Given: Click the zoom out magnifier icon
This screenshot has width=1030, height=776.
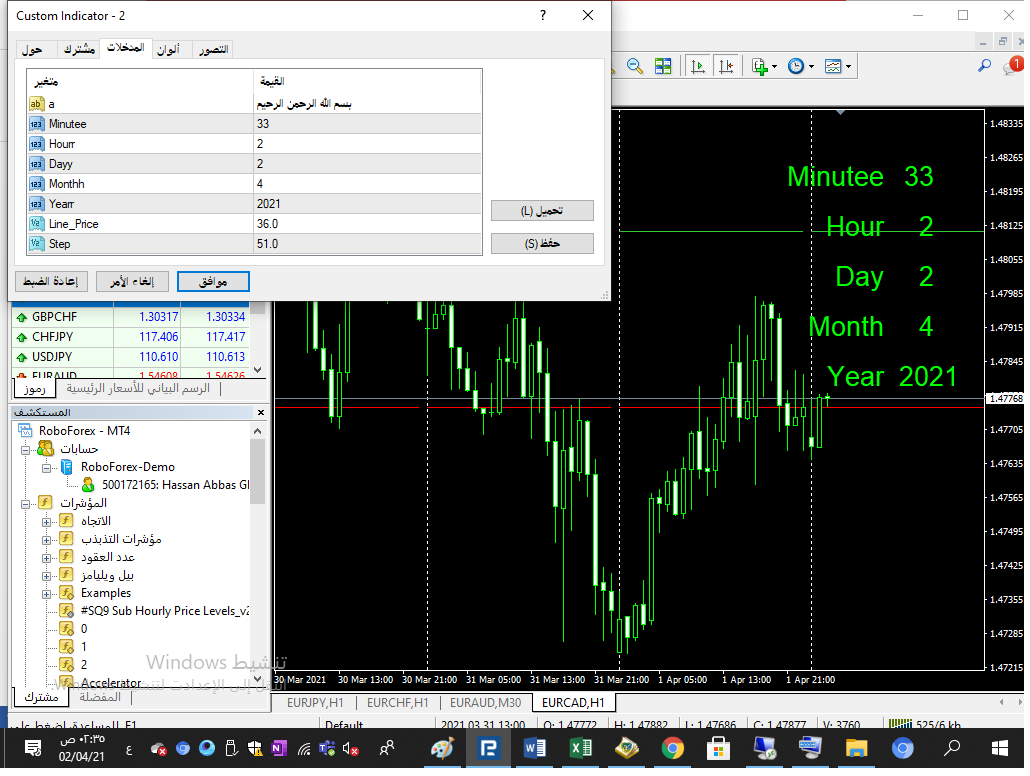Looking at the screenshot, I should pyautogui.click(x=634, y=66).
